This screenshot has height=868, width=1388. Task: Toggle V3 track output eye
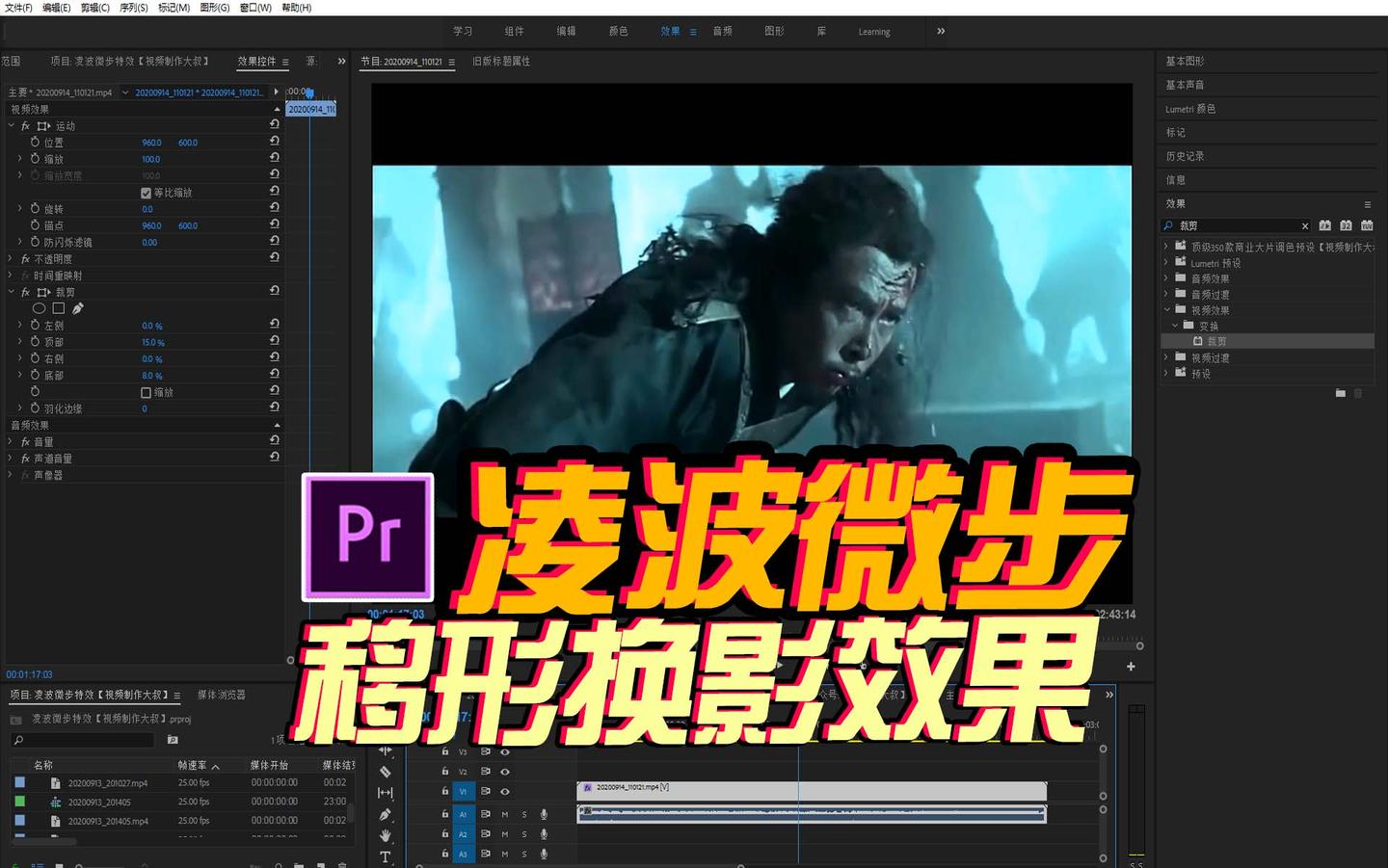(x=504, y=751)
